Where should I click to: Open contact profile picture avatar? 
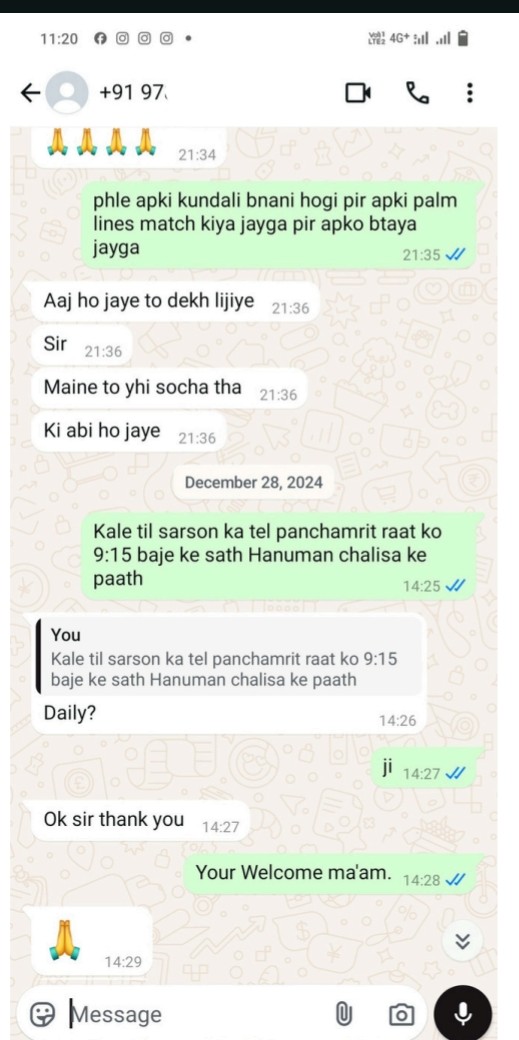coord(66,94)
